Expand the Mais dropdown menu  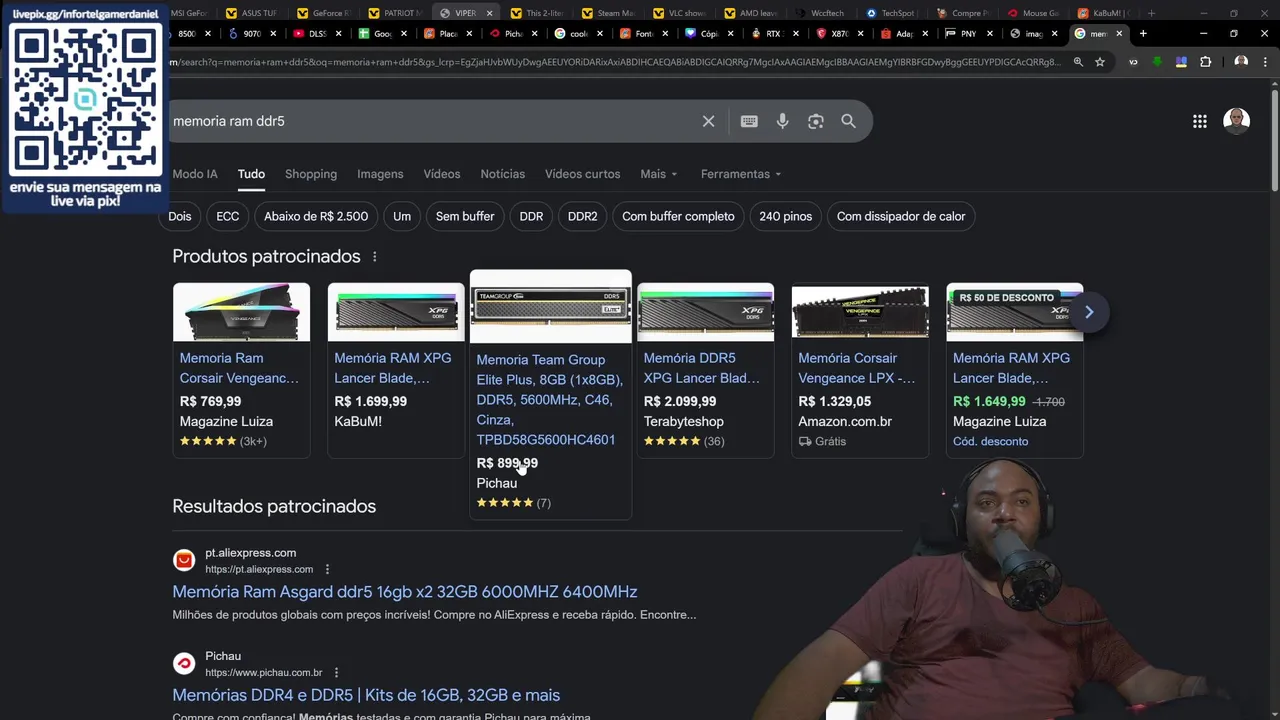(659, 174)
